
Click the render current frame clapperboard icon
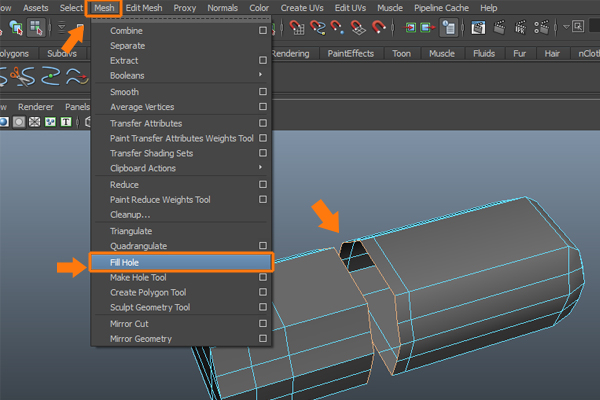499,28
